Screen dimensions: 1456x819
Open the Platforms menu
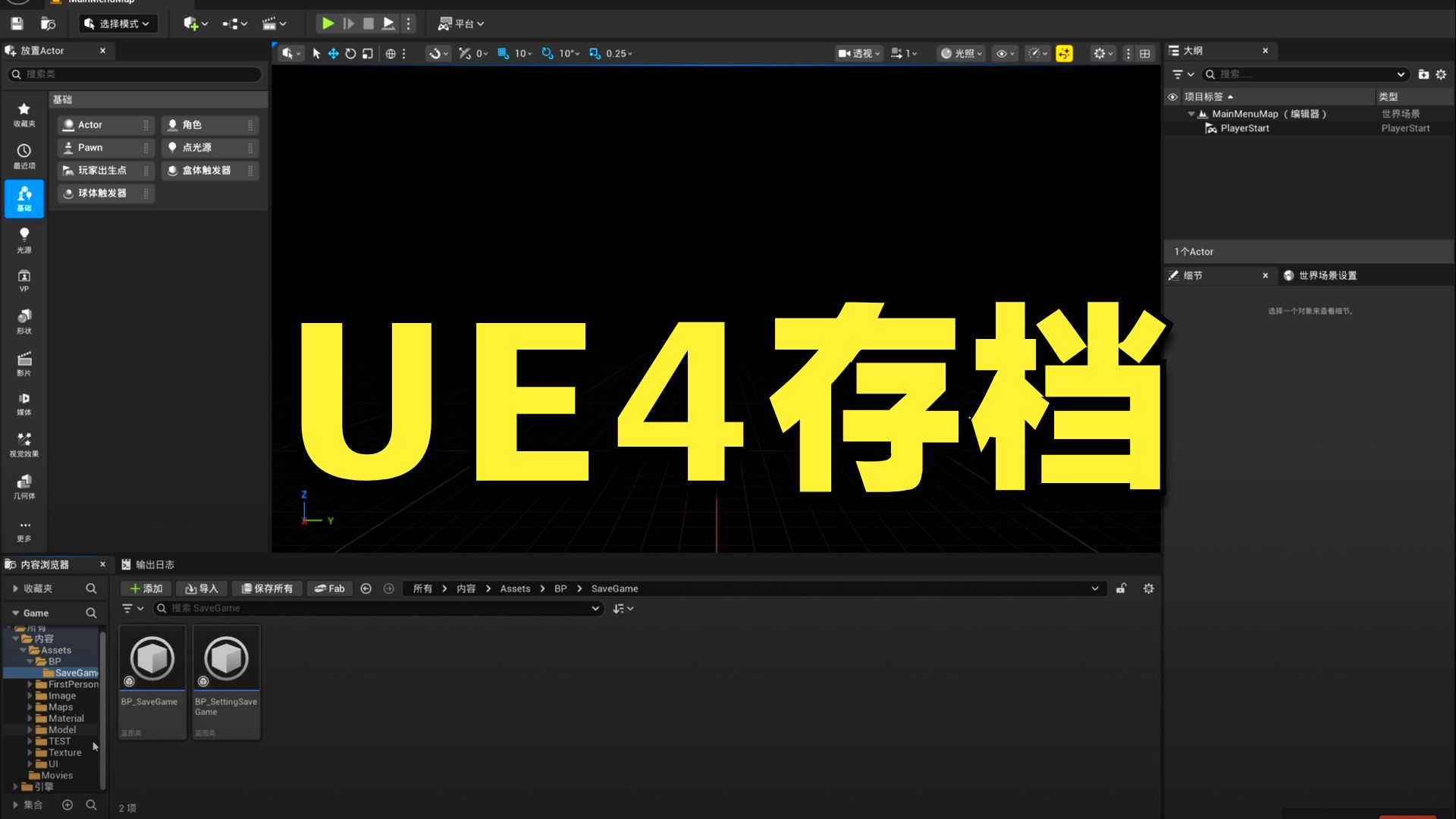pos(460,24)
